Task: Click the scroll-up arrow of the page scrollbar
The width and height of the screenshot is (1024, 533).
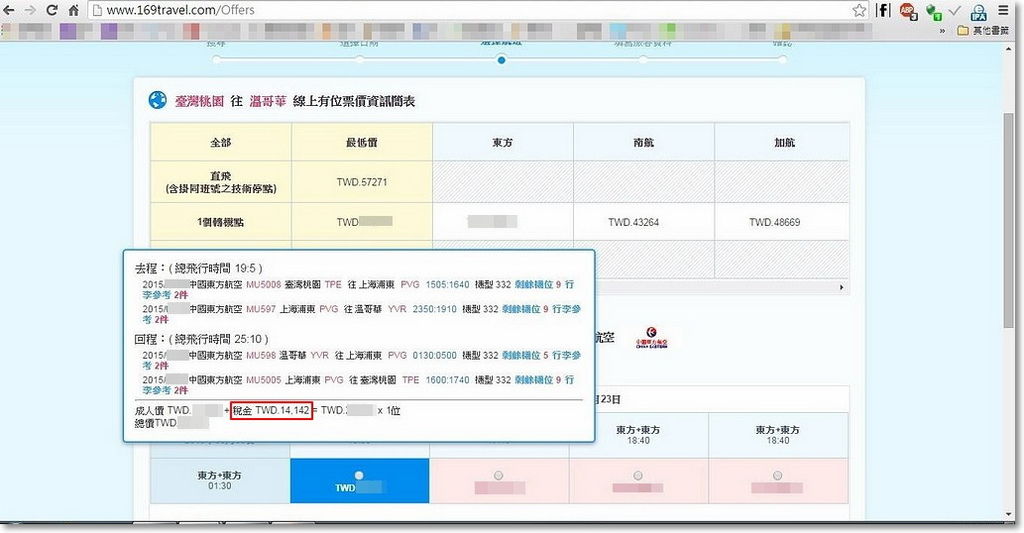Action: (x=1008, y=49)
